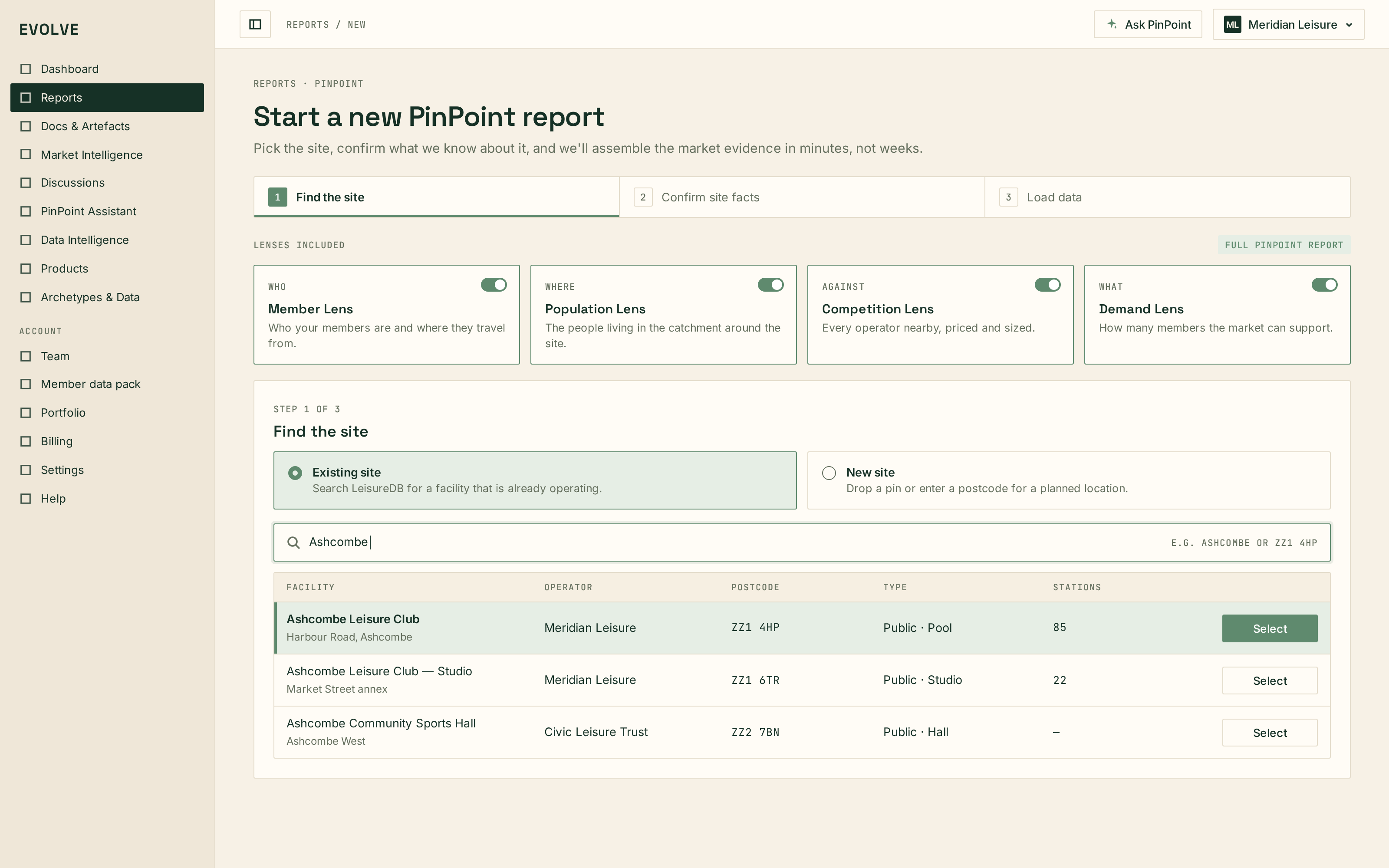Click the Docs & Artefacts sidebar icon
The image size is (1389, 868).
(25, 126)
